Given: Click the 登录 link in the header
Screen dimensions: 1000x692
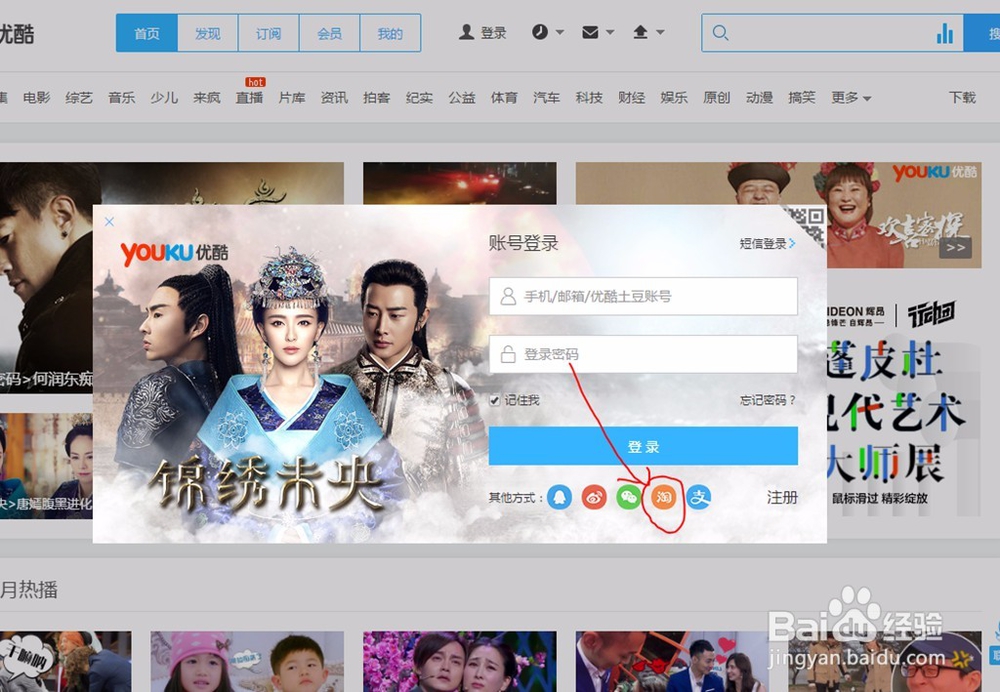Looking at the screenshot, I should [x=493, y=33].
